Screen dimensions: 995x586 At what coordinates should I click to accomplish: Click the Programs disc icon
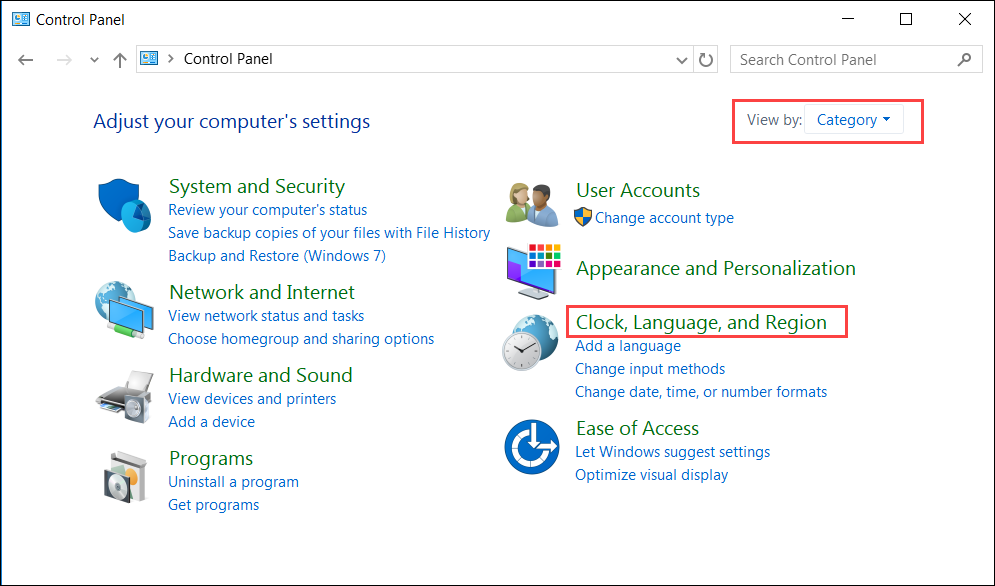pos(124,475)
